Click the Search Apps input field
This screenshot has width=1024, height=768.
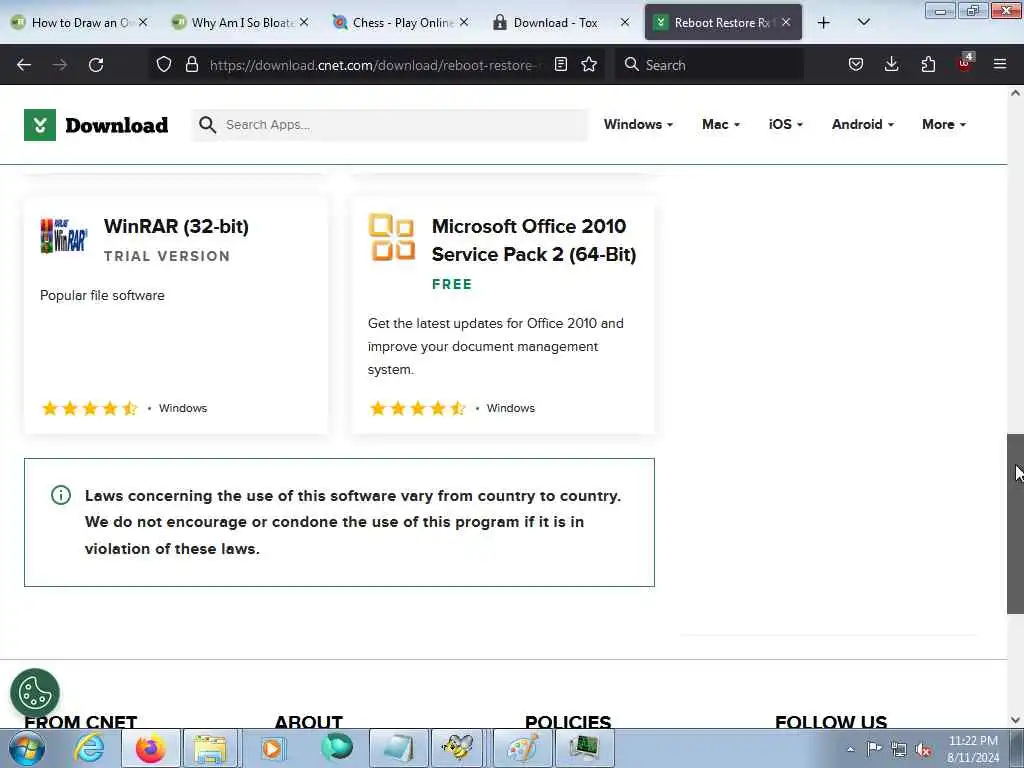pyautogui.click(x=390, y=125)
